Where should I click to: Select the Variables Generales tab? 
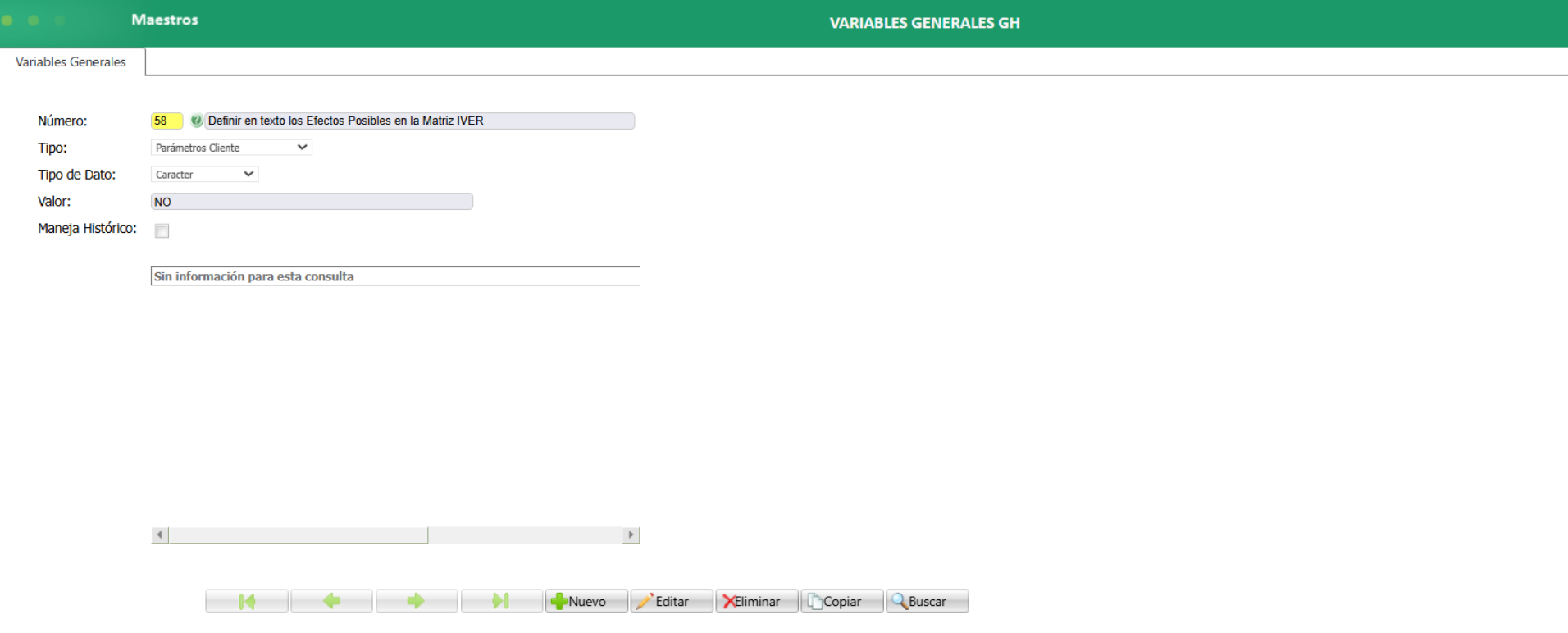[71, 62]
